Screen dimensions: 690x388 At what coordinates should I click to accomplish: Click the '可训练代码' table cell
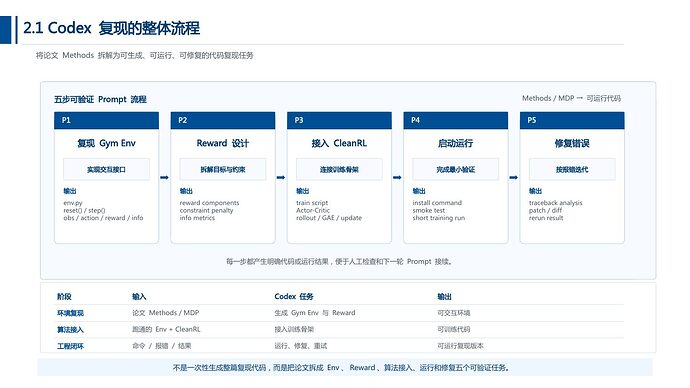click(454, 329)
